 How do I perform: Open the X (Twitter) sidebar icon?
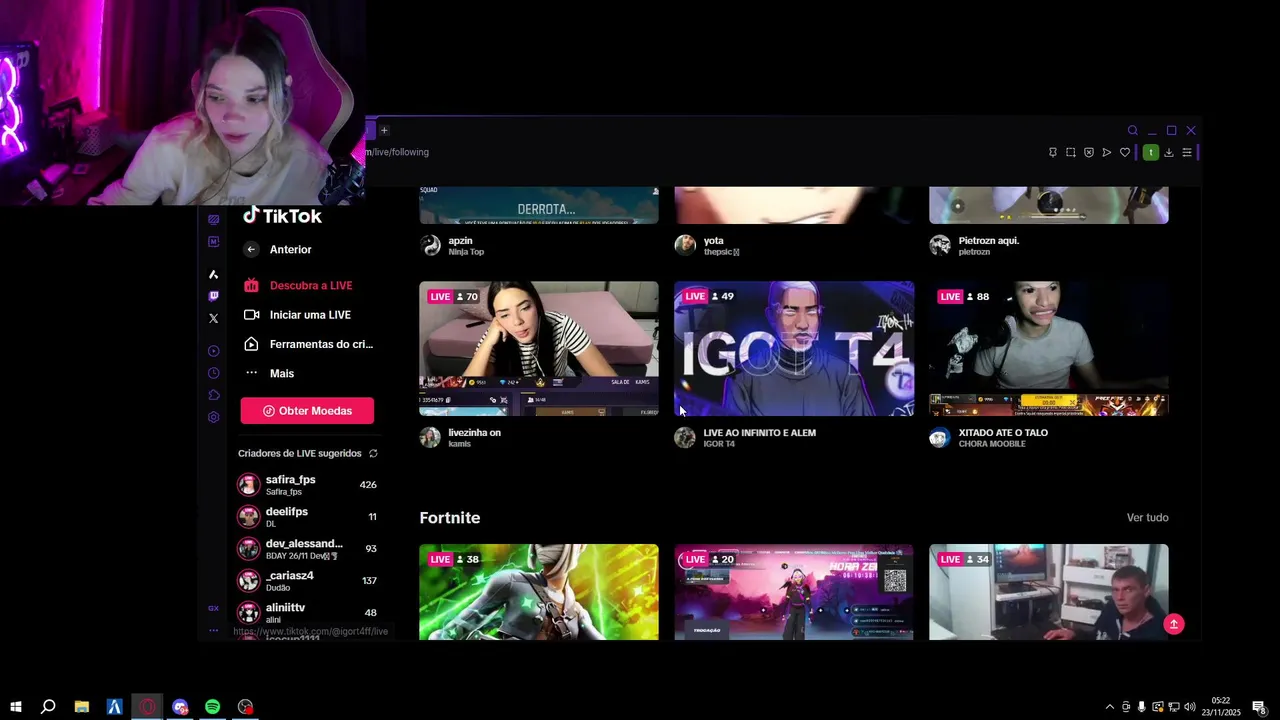[213, 318]
